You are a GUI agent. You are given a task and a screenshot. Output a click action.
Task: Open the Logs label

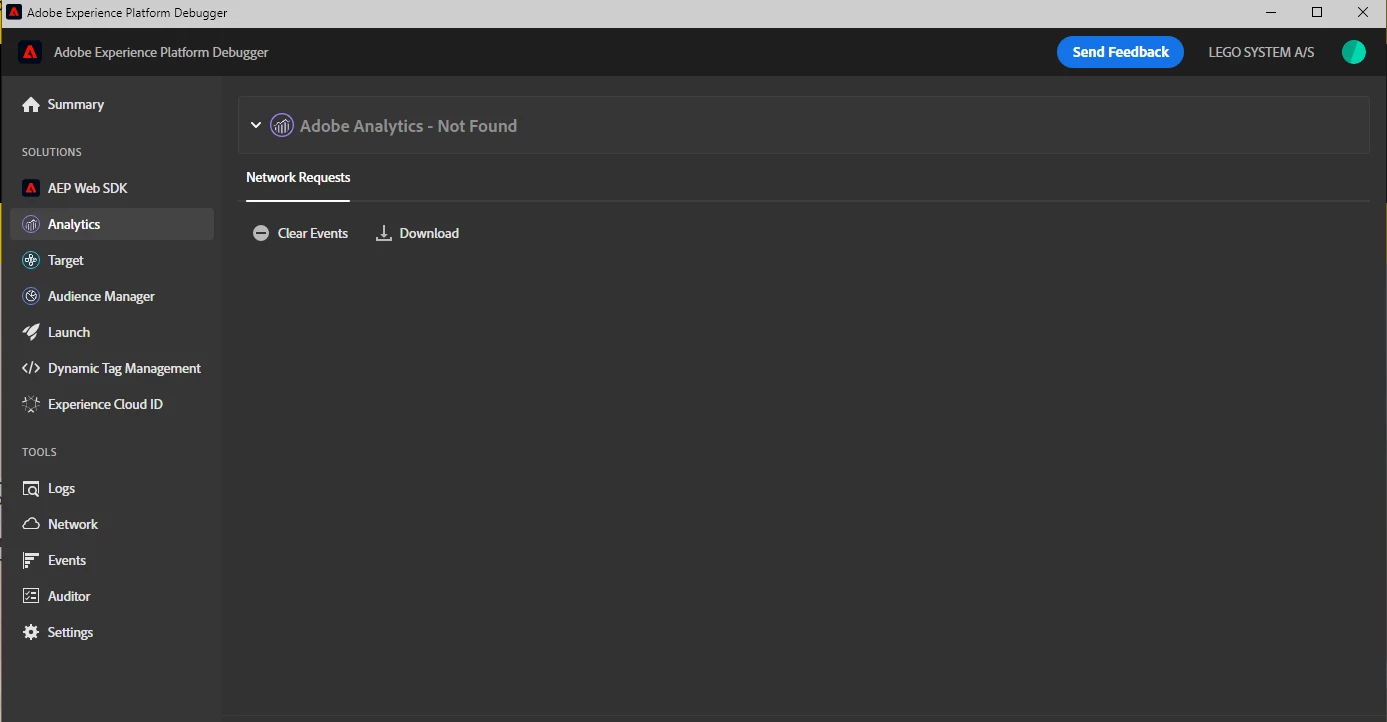[61, 488]
